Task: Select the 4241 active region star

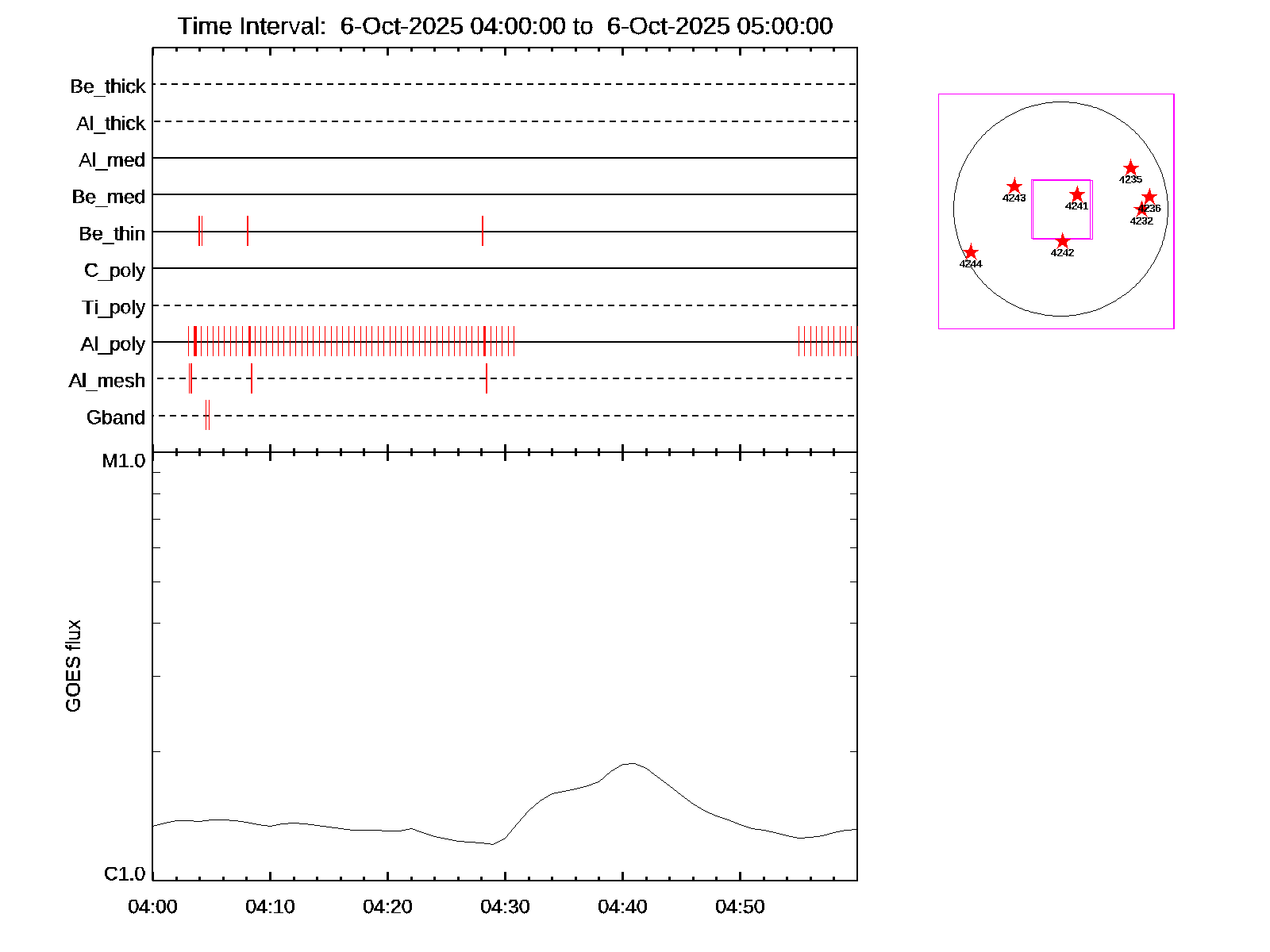Action: pyautogui.click(x=1076, y=194)
